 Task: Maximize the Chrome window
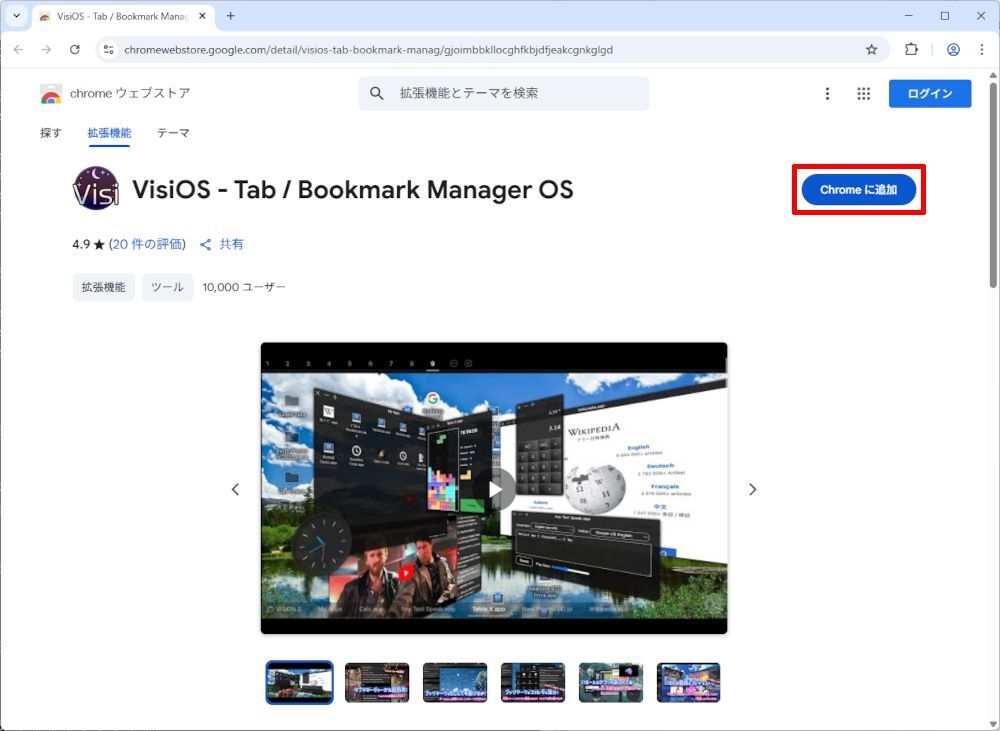(945, 16)
